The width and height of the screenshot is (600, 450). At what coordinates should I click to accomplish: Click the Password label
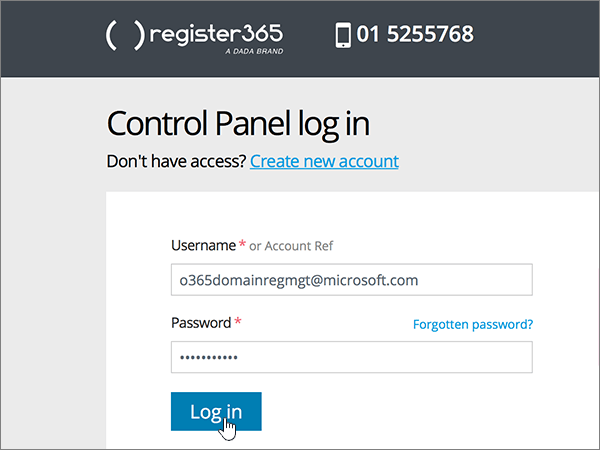point(201,323)
